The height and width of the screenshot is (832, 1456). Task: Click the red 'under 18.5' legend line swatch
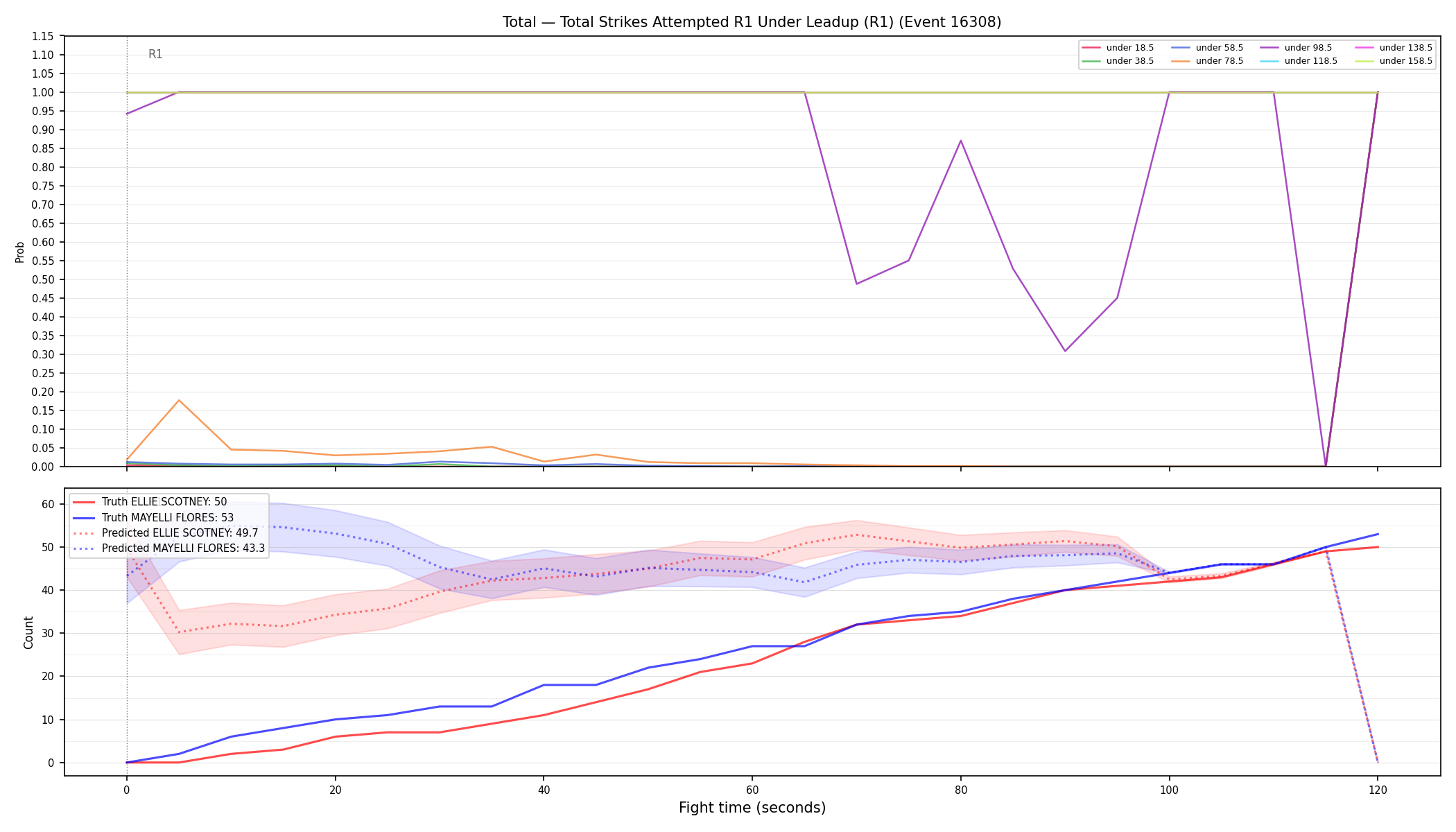[x=1091, y=48]
